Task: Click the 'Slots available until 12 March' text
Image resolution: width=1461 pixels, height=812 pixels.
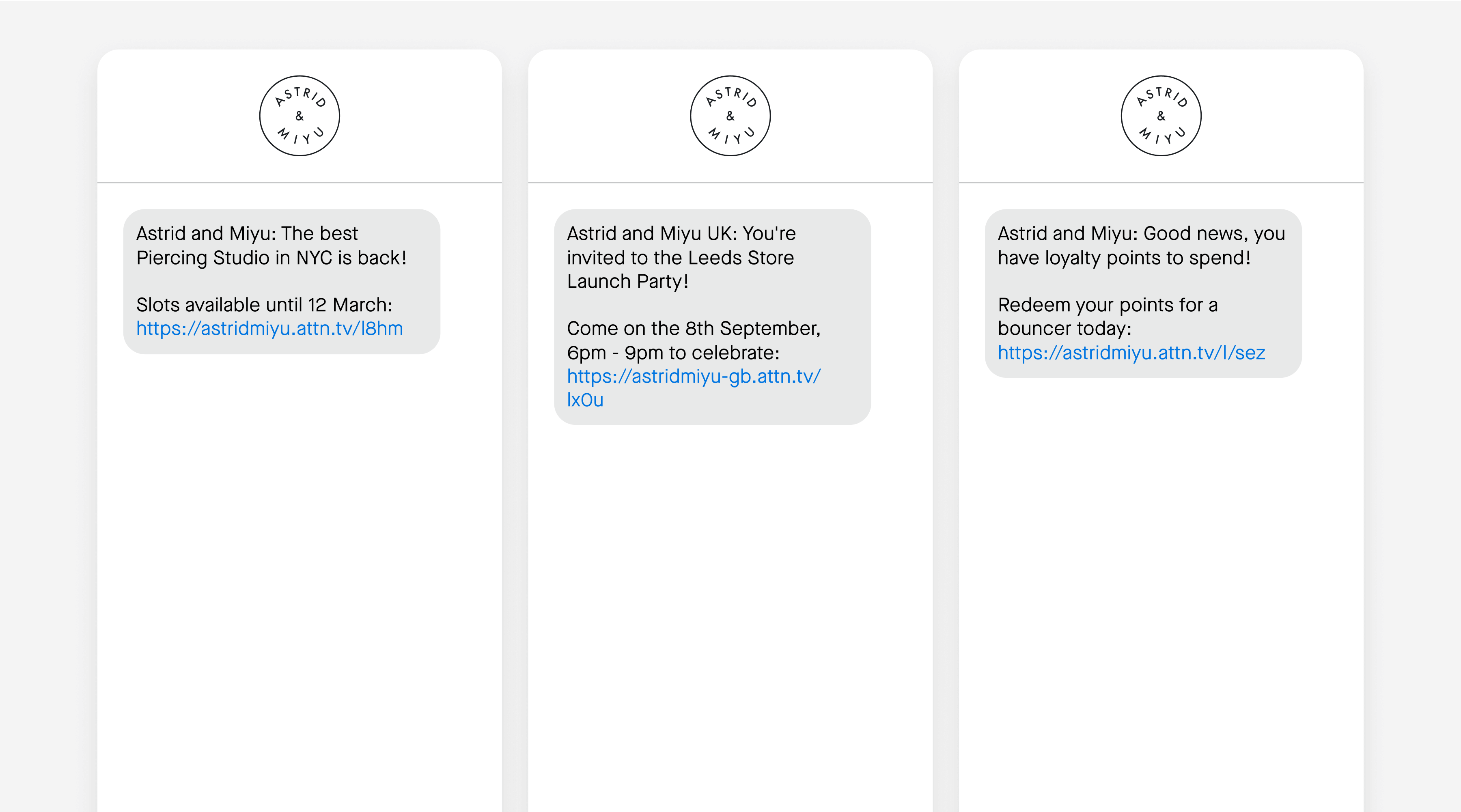Action: pyautogui.click(x=264, y=305)
